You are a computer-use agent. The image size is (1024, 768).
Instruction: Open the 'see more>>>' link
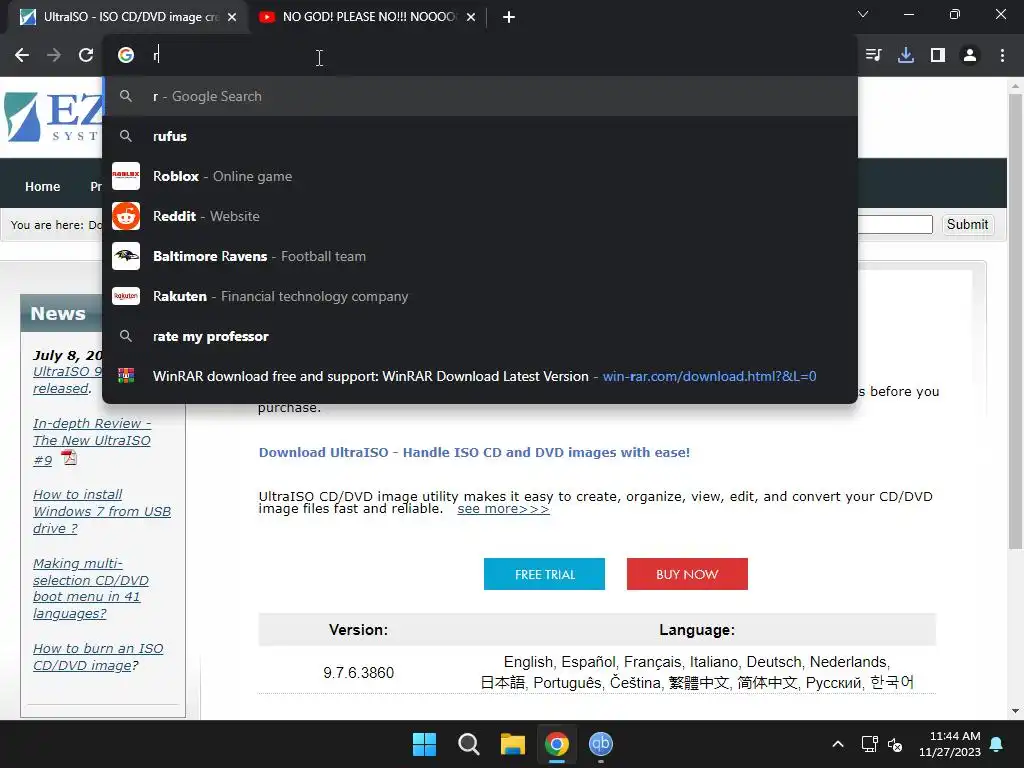(x=504, y=509)
